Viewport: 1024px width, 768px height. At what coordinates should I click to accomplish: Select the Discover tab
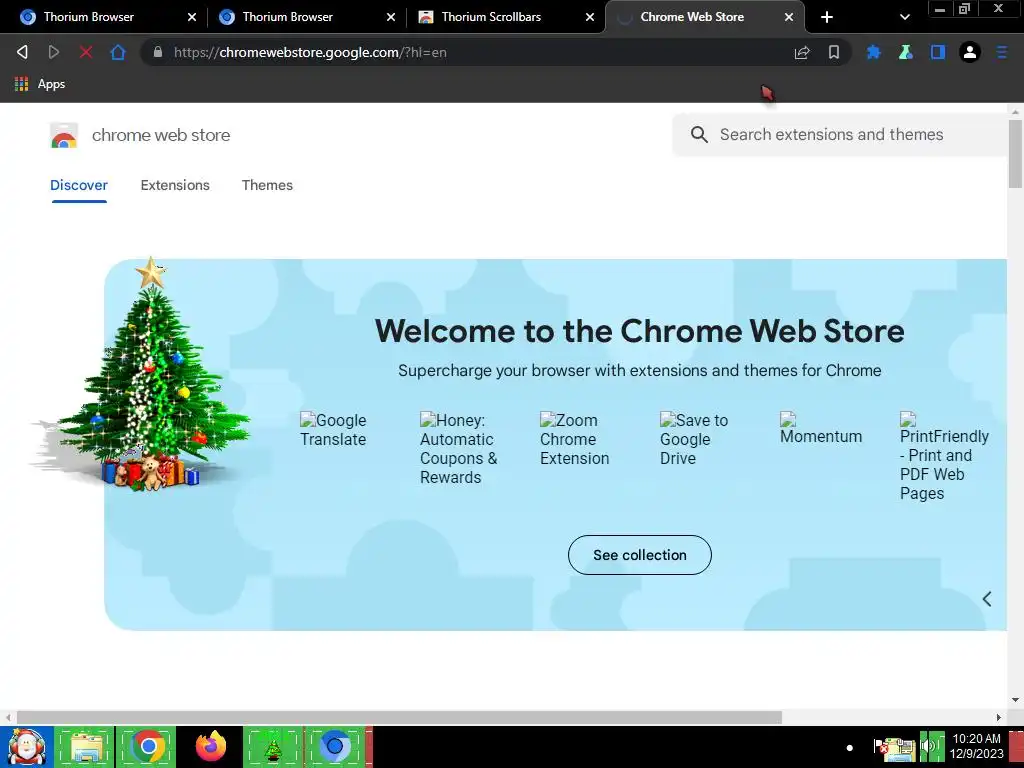click(x=79, y=185)
